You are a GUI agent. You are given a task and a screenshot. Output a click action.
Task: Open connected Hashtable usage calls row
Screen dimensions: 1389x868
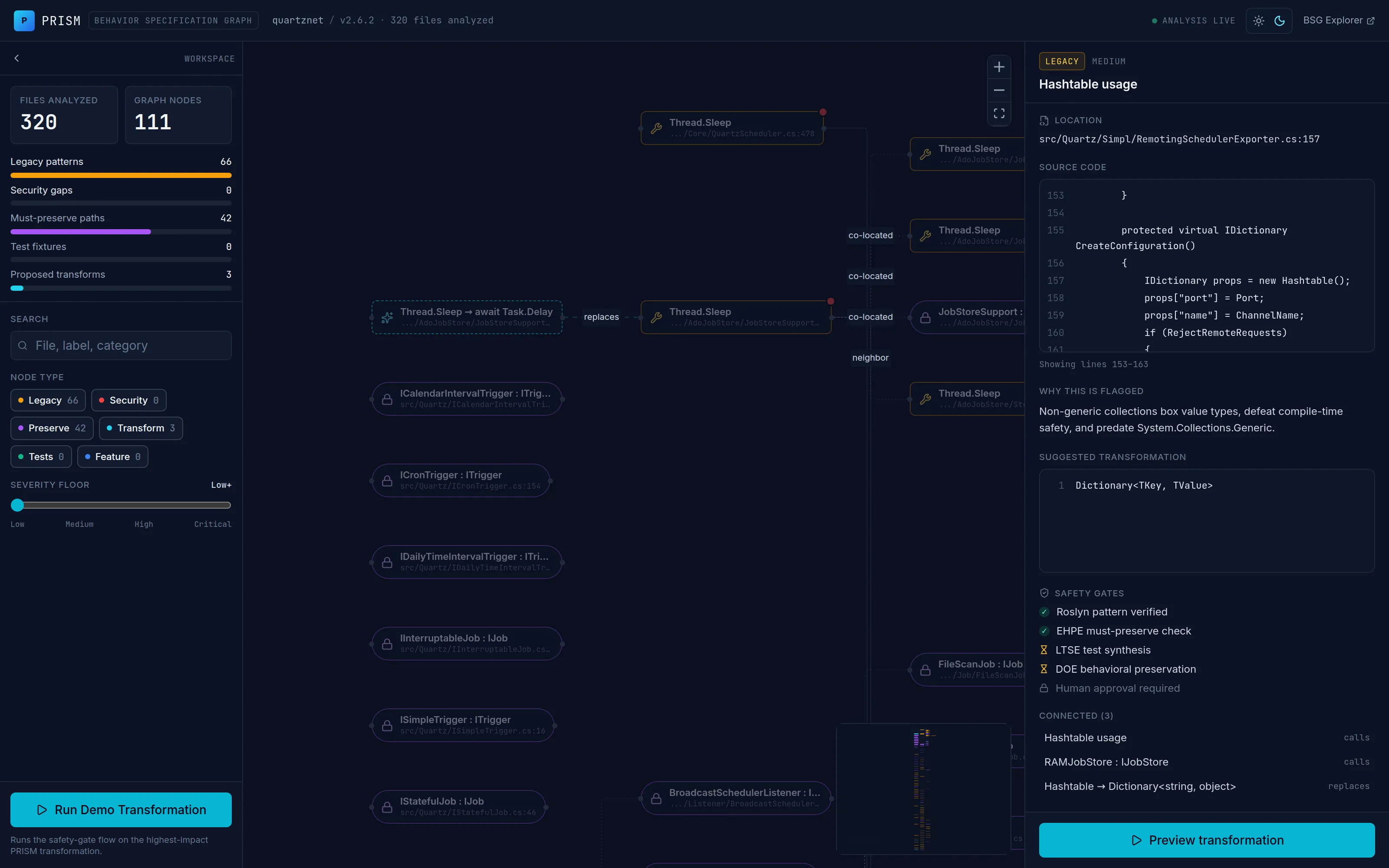1207,738
